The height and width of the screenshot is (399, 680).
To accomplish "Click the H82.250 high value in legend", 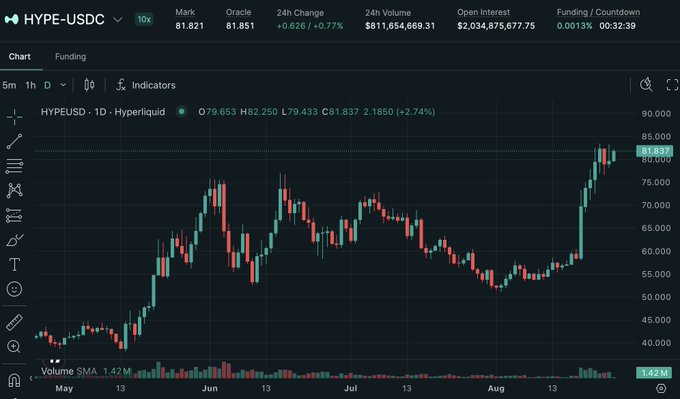I will coord(259,112).
